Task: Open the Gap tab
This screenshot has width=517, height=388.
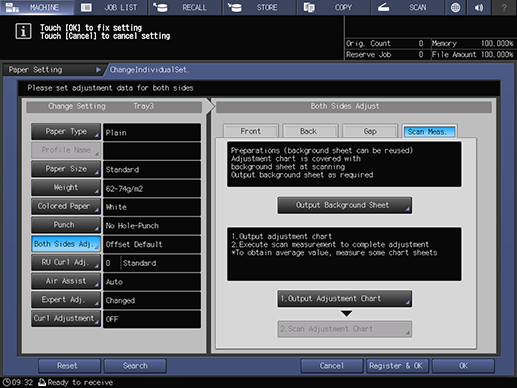Action: tap(370, 131)
